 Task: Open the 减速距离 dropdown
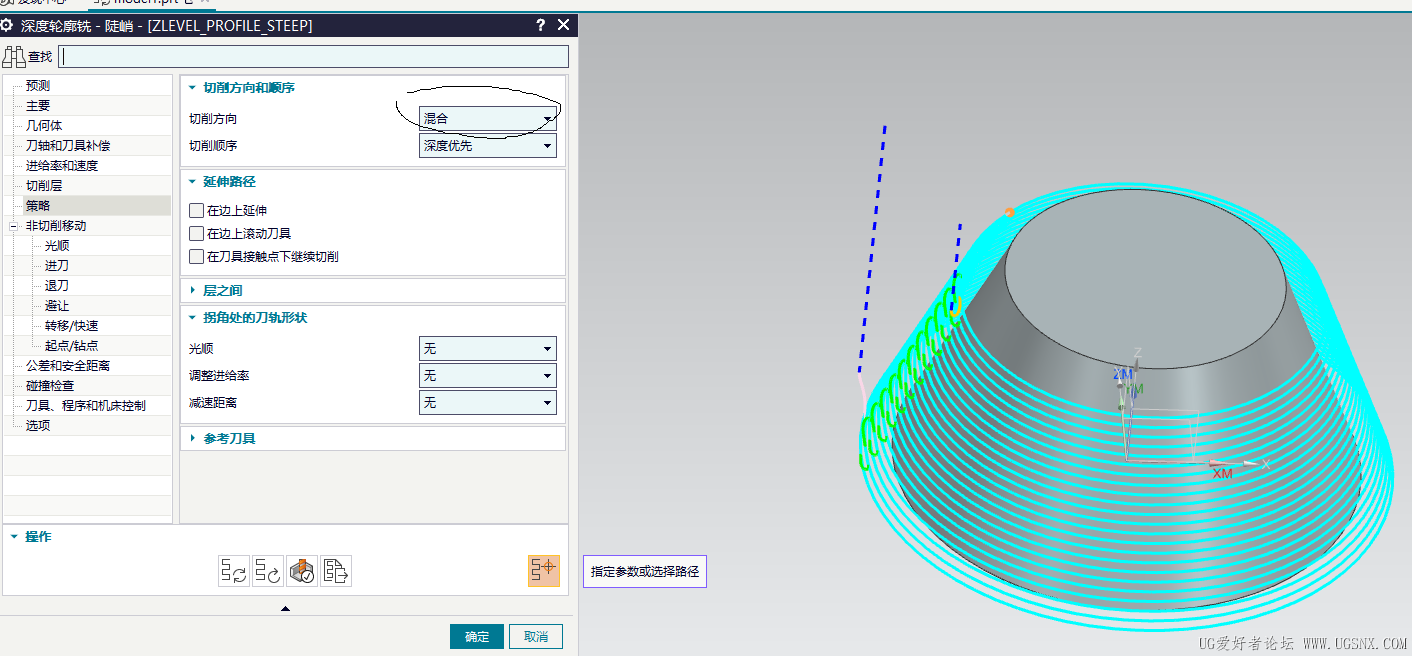pos(488,403)
